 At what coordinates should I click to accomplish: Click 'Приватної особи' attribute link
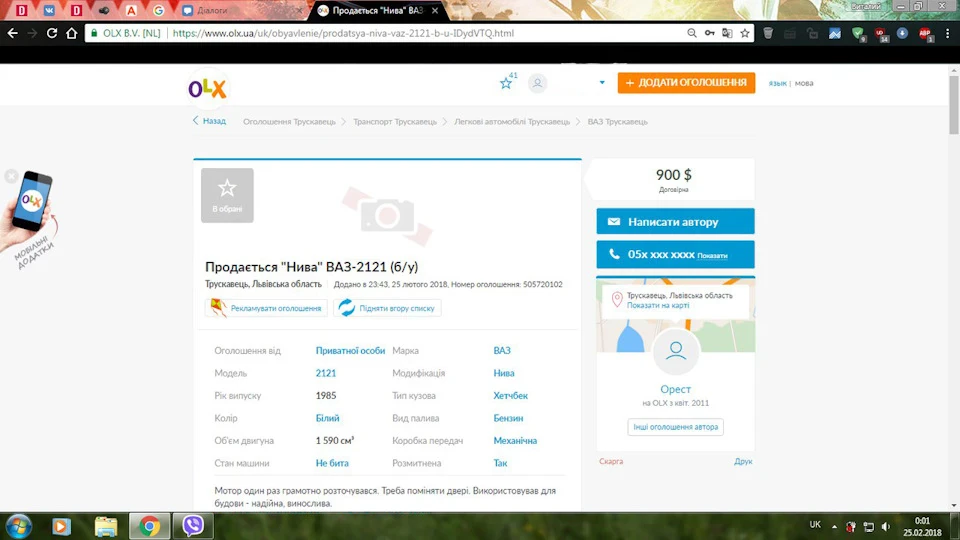(350, 351)
